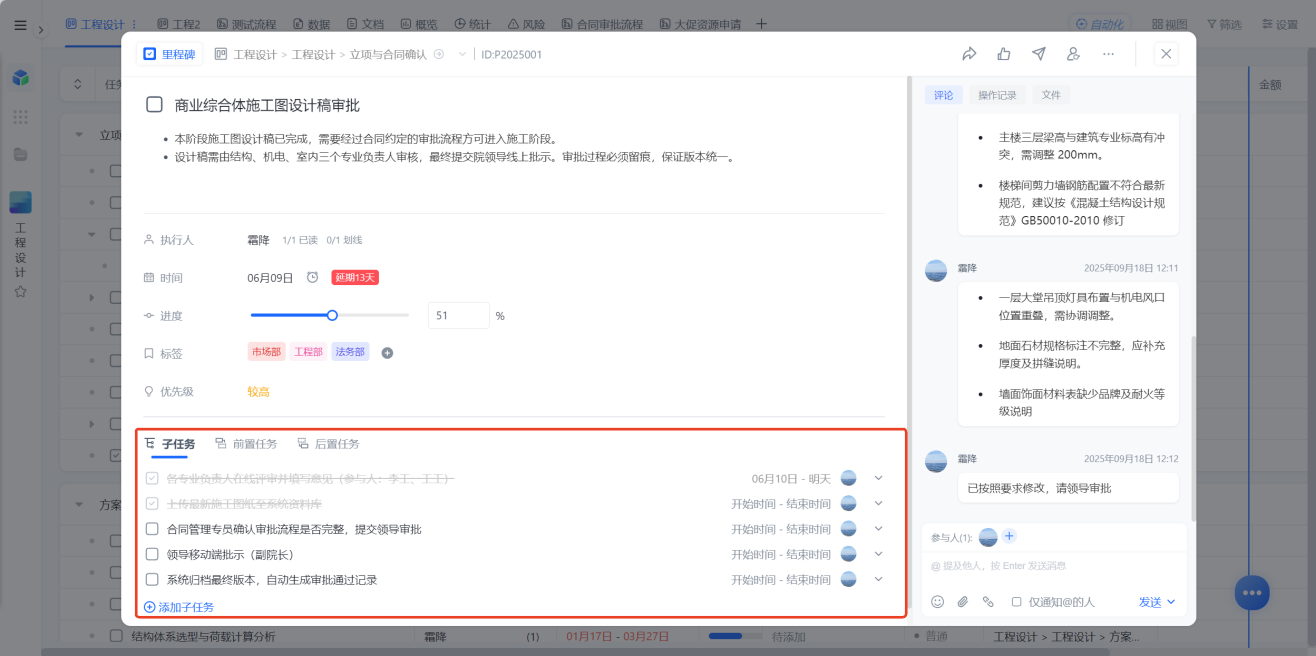This screenshot has height=656, width=1316.
Task: Select the 前置任务 tab
Action: tap(246, 444)
